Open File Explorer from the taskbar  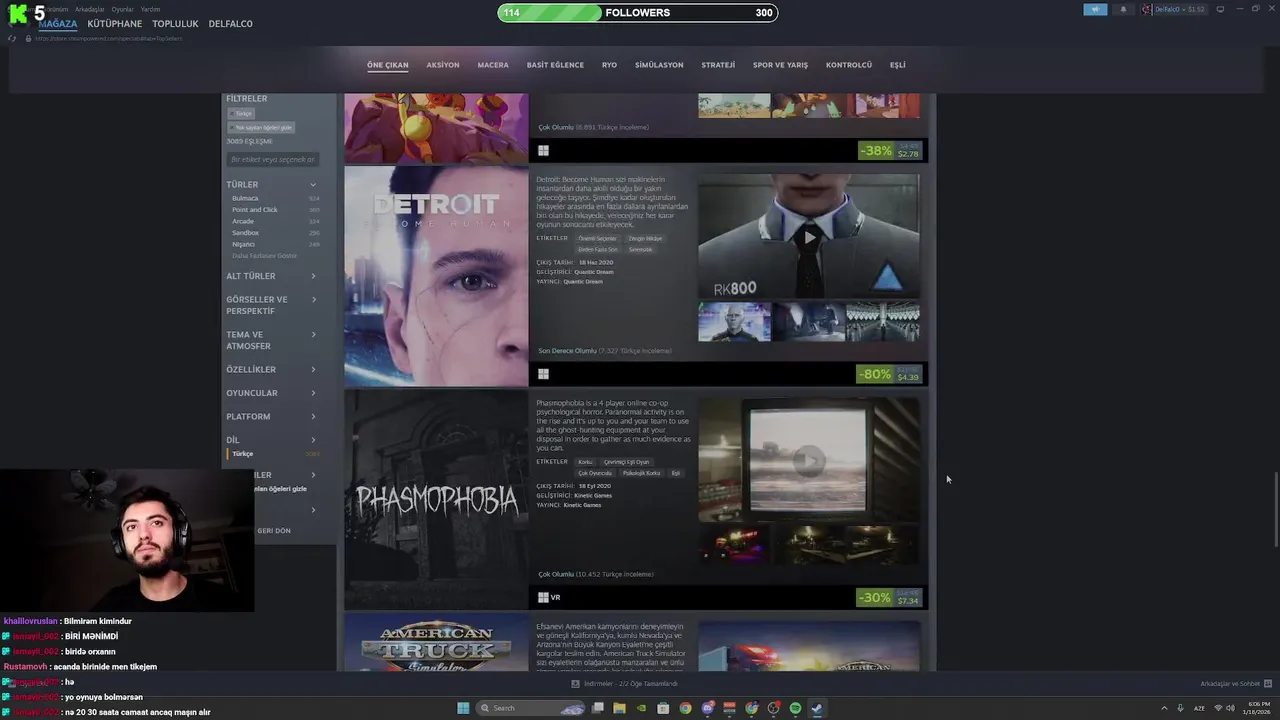click(x=619, y=708)
